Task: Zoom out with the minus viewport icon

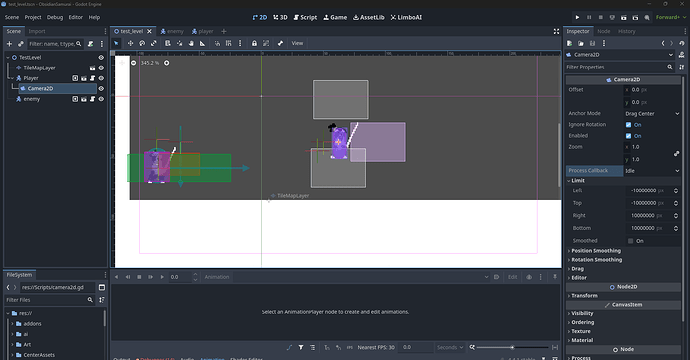Action: tap(133, 63)
